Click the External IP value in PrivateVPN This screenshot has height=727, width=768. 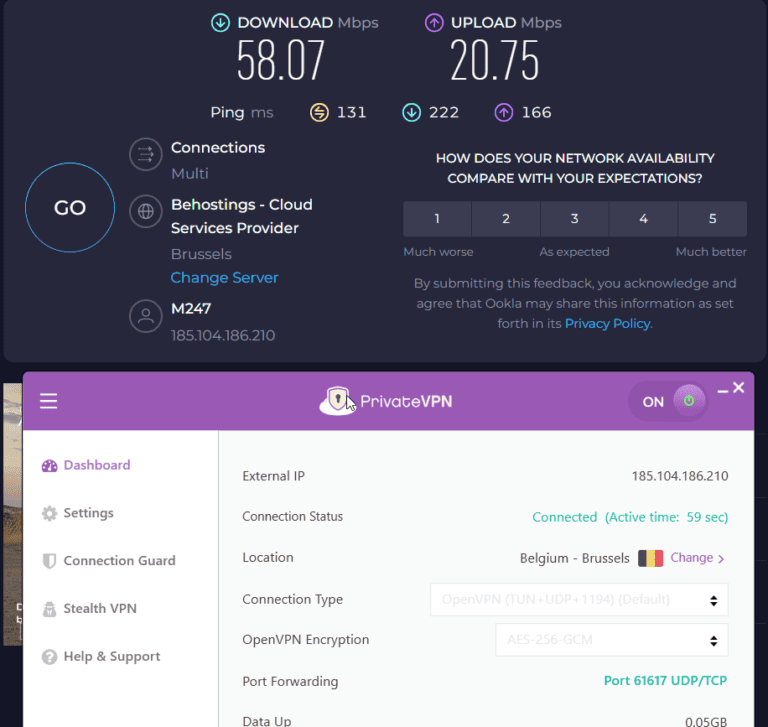coord(680,476)
